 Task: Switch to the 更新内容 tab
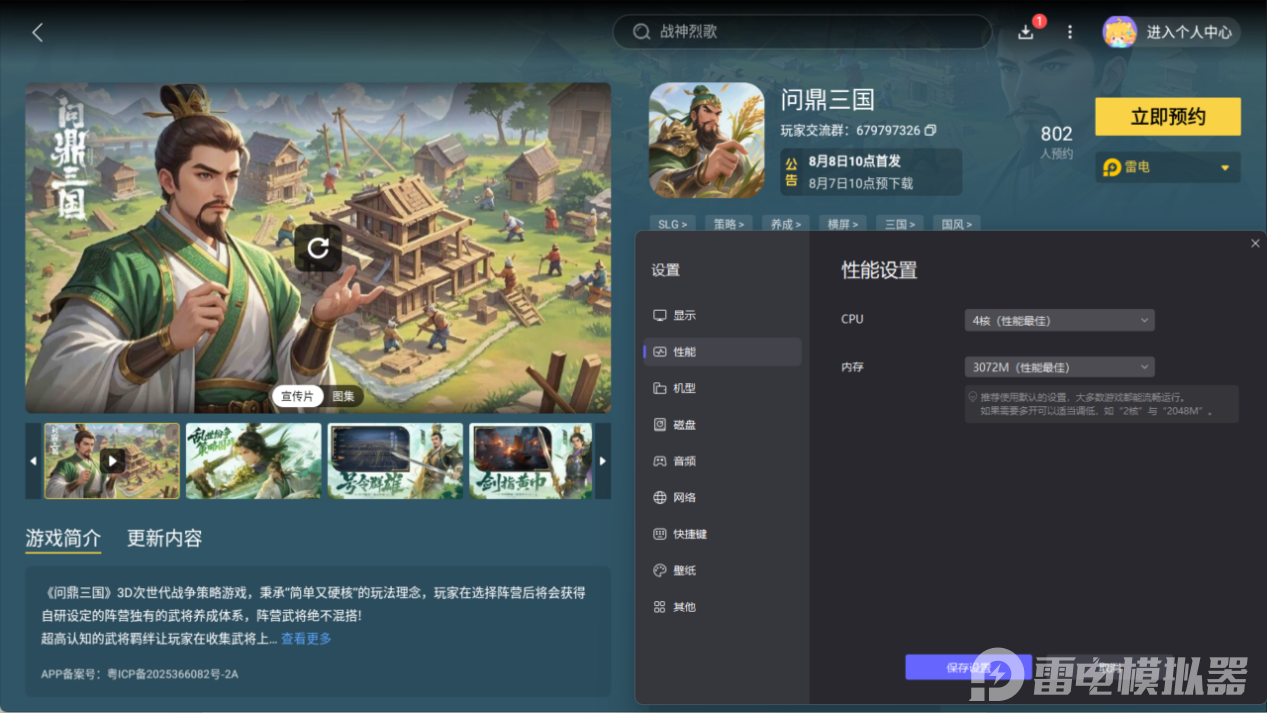164,537
